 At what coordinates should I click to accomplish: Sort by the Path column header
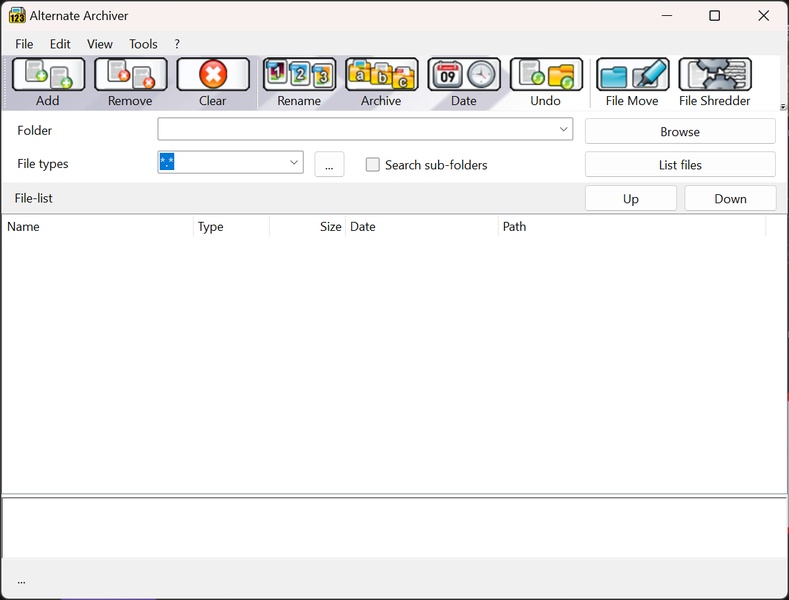pyautogui.click(x=632, y=227)
